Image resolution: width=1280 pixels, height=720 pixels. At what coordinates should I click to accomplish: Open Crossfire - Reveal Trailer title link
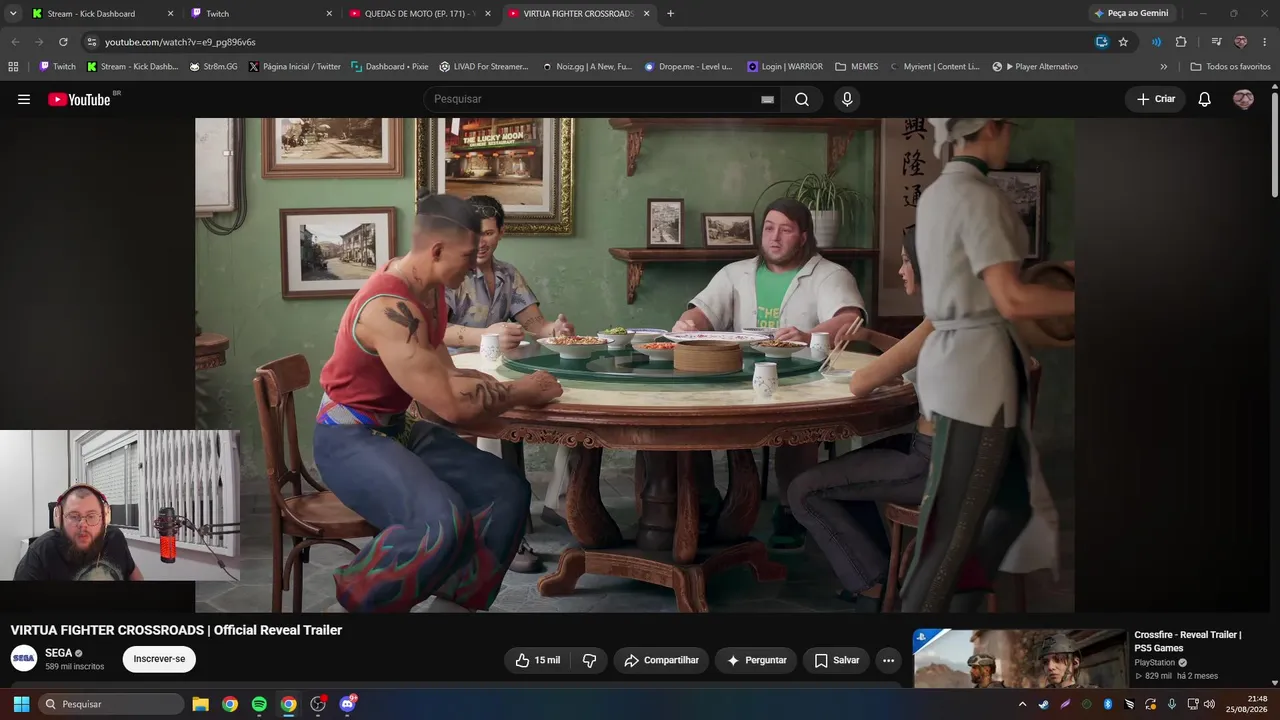pyautogui.click(x=1188, y=641)
